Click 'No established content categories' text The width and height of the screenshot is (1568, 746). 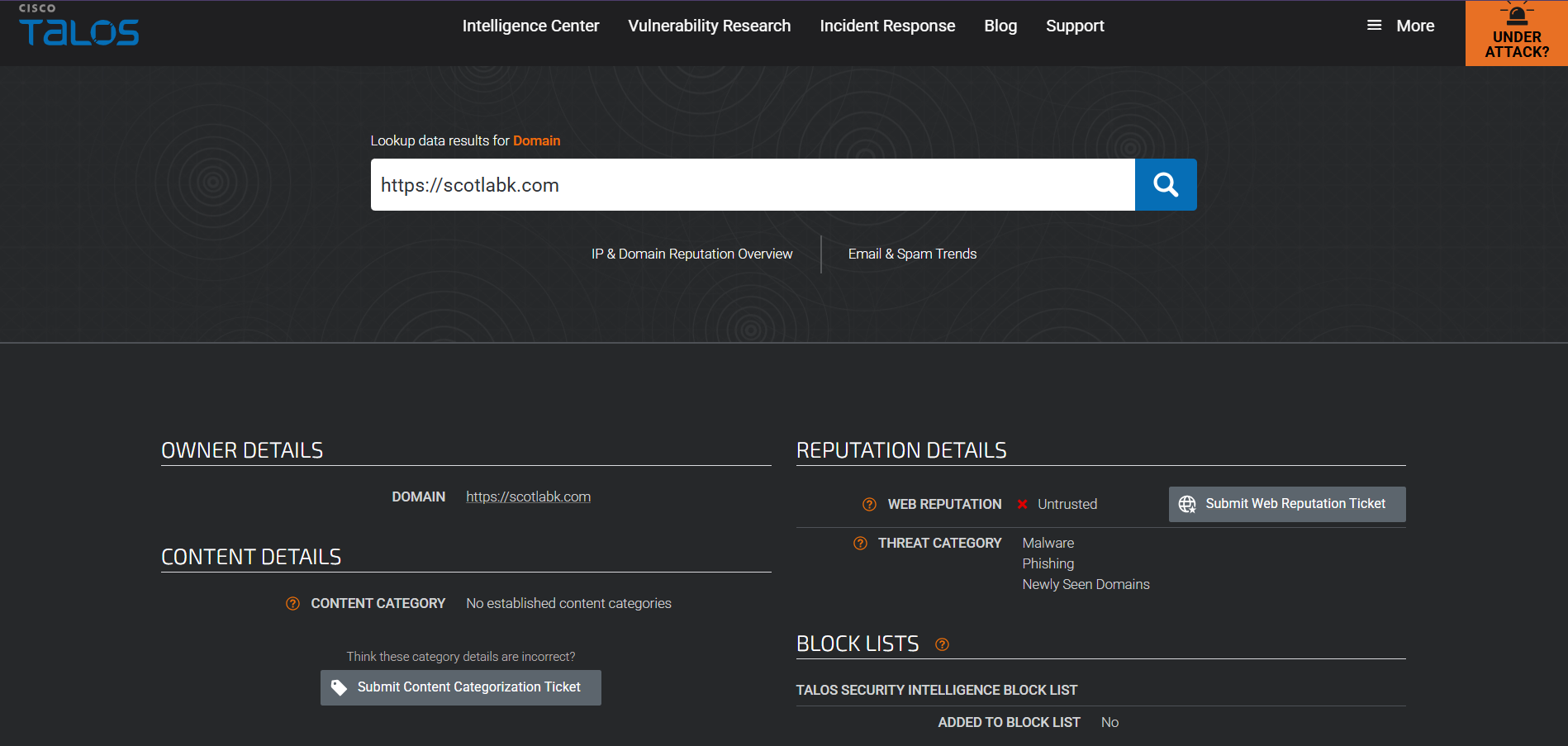pyautogui.click(x=568, y=603)
